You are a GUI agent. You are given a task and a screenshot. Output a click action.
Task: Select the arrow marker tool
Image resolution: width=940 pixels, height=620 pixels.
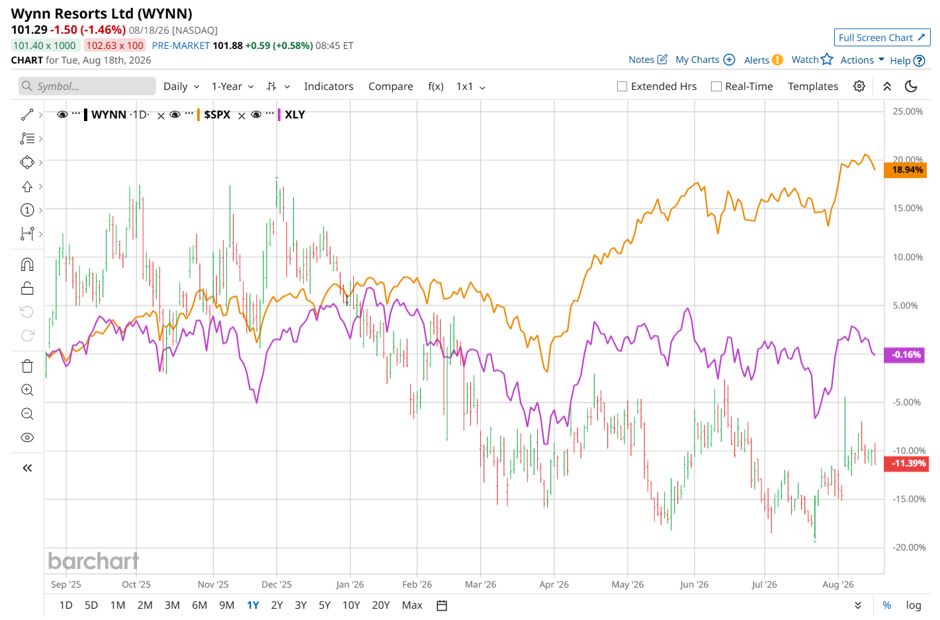coord(27,186)
